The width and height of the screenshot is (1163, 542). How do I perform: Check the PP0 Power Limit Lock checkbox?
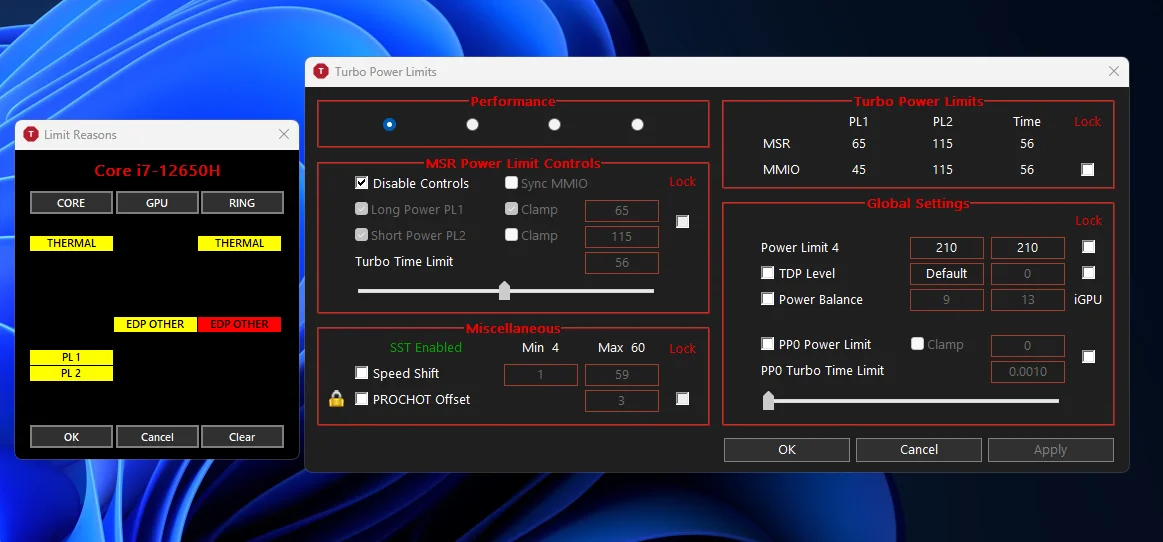[1088, 357]
